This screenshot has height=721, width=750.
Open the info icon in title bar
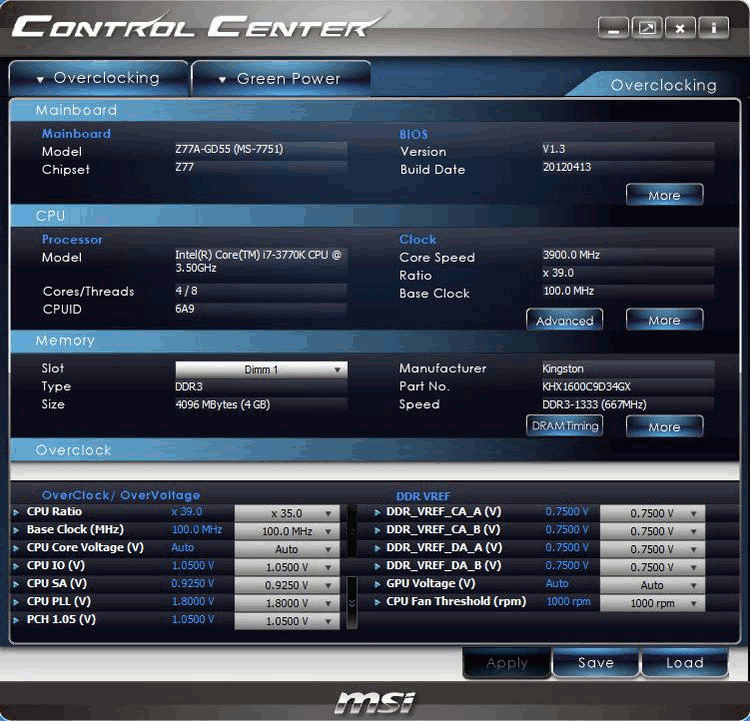[x=713, y=29]
